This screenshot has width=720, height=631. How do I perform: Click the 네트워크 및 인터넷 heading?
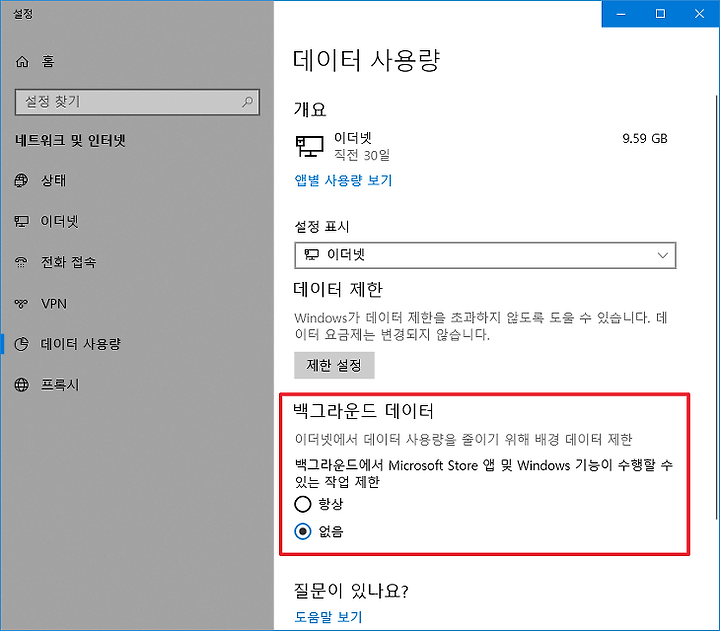click(70, 141)
